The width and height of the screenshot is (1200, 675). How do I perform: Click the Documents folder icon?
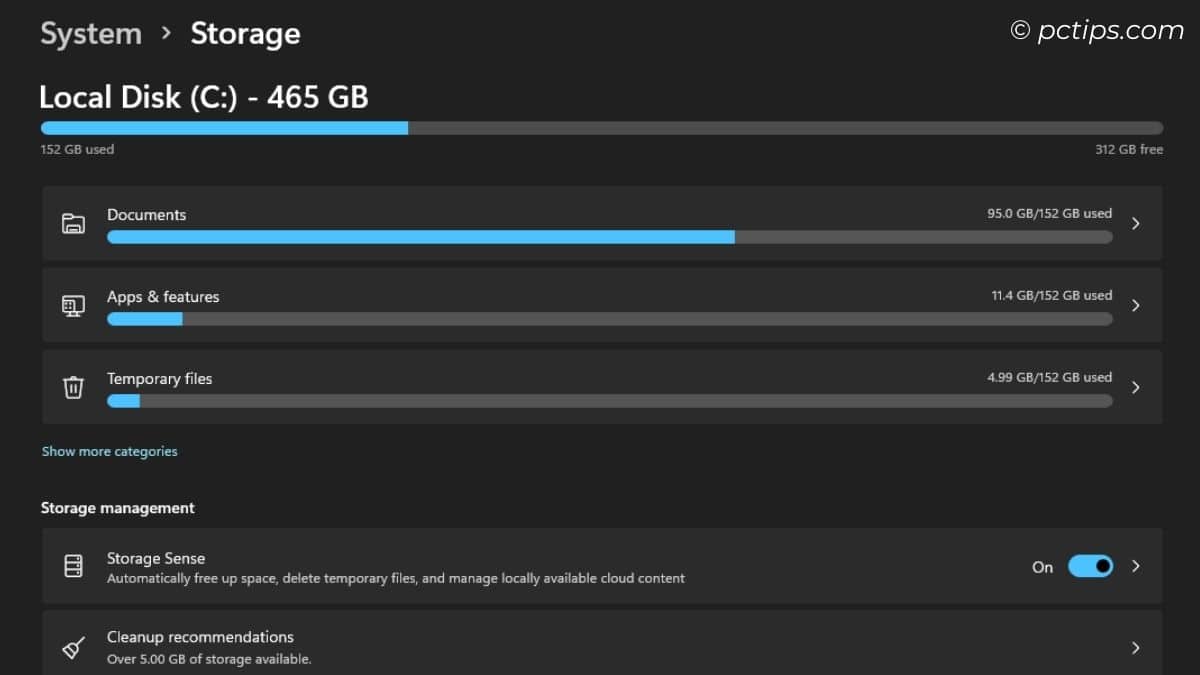pyautogui.click(x=73, y=222)
